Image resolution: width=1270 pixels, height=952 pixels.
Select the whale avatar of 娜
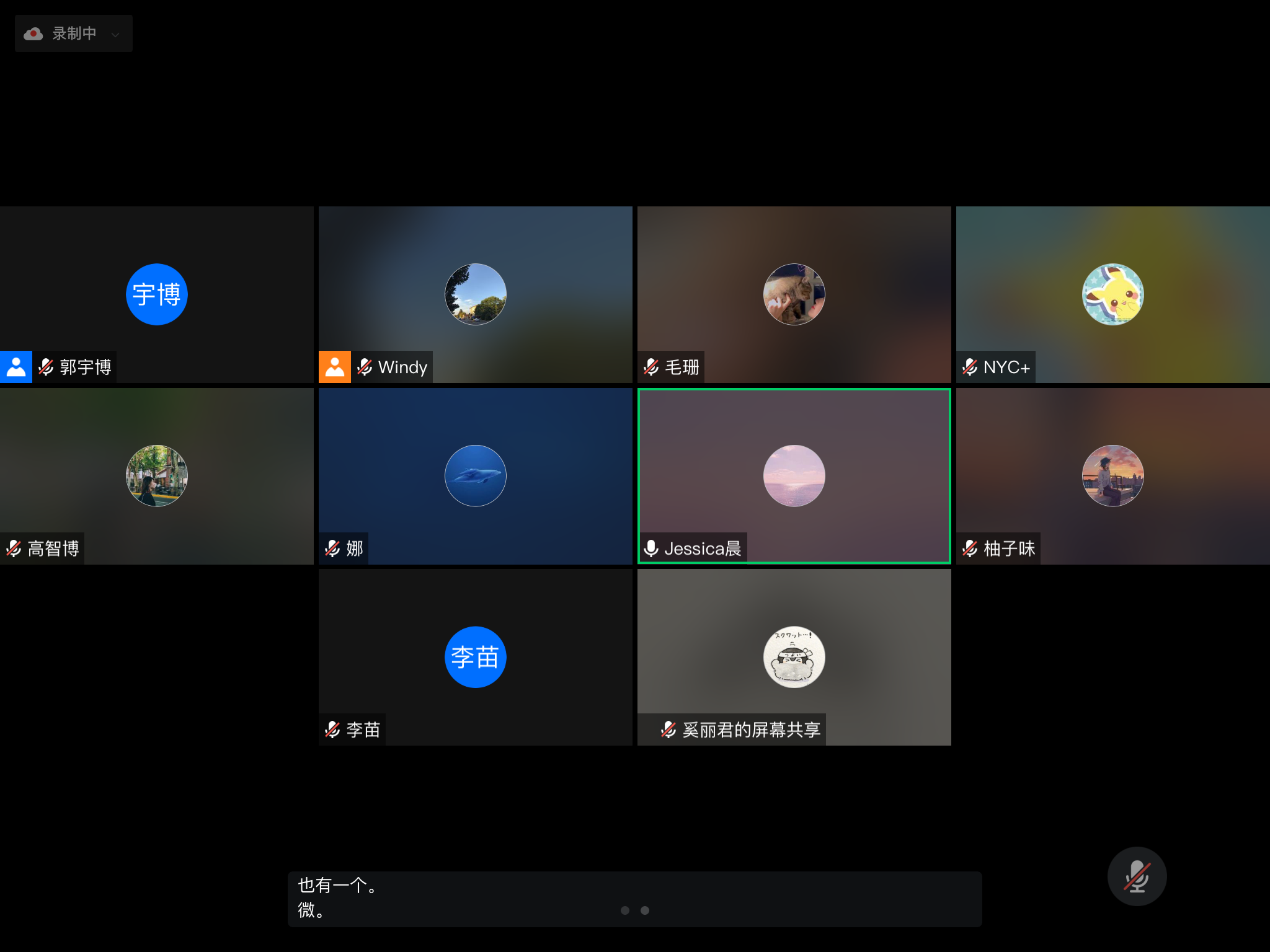[476, 476]
